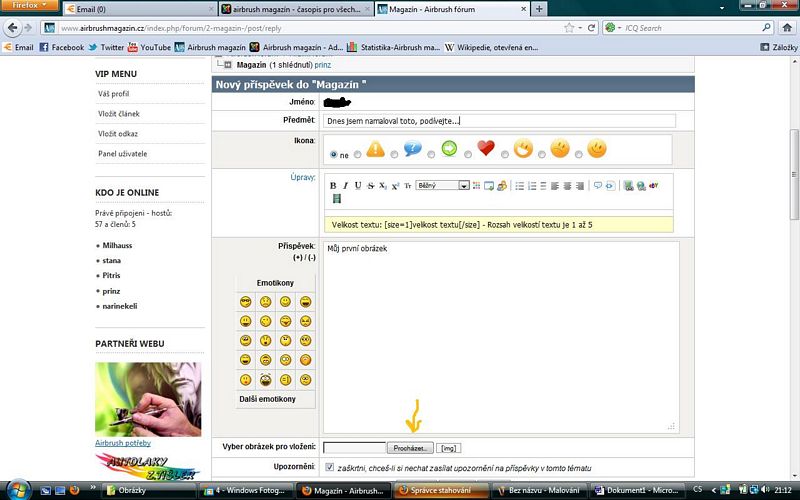
Task: Apply underline with the U icon
Action: pos(358,185)
